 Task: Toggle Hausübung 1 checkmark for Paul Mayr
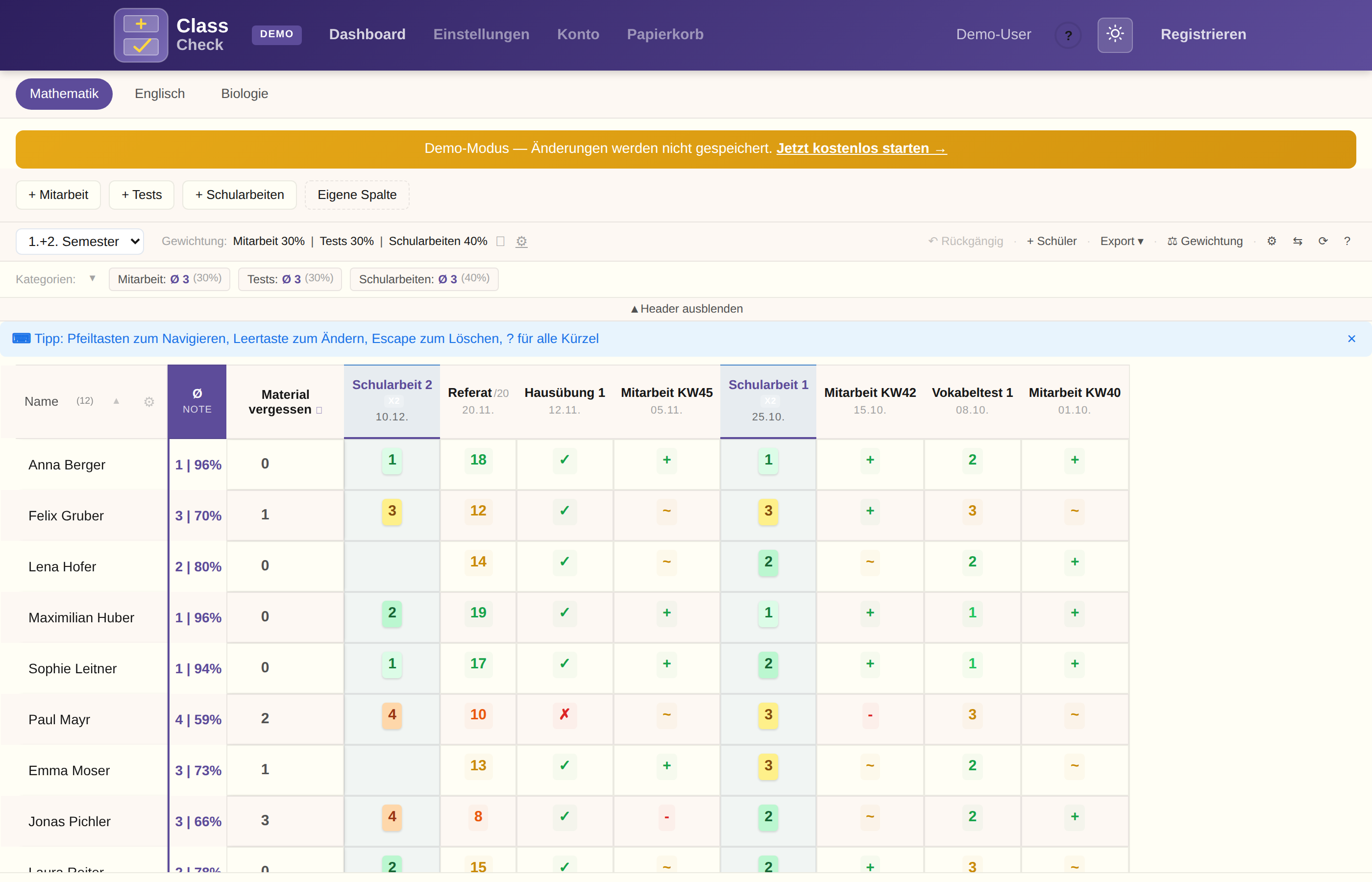pos(564,715)
